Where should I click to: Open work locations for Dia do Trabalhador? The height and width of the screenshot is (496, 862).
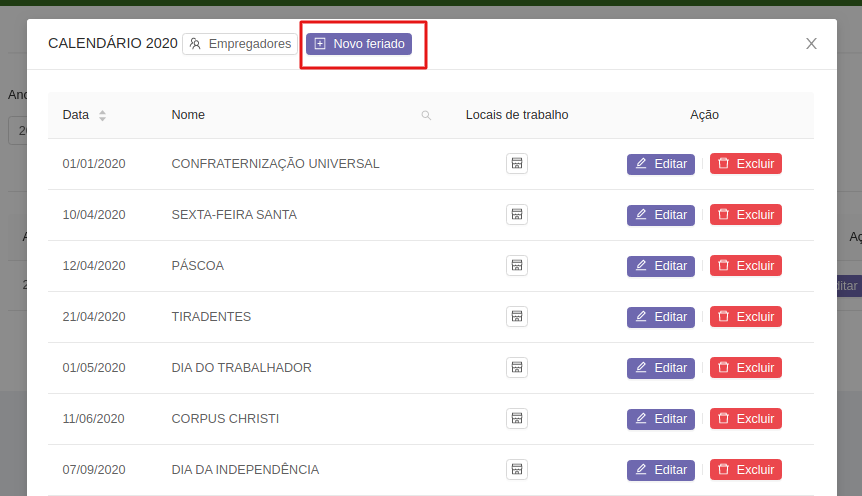[x=516, y=368]
